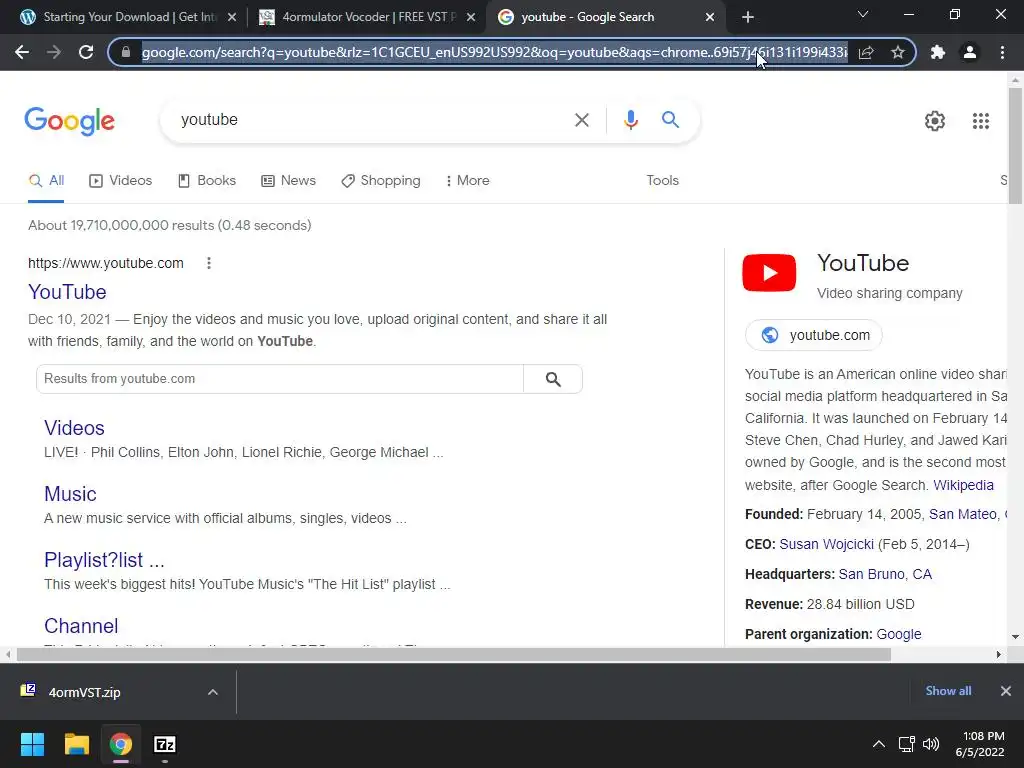Switch to 4ormulator Vocoder tab
Viewport: 1024px width, 768px height.
[x=366, y=18]
